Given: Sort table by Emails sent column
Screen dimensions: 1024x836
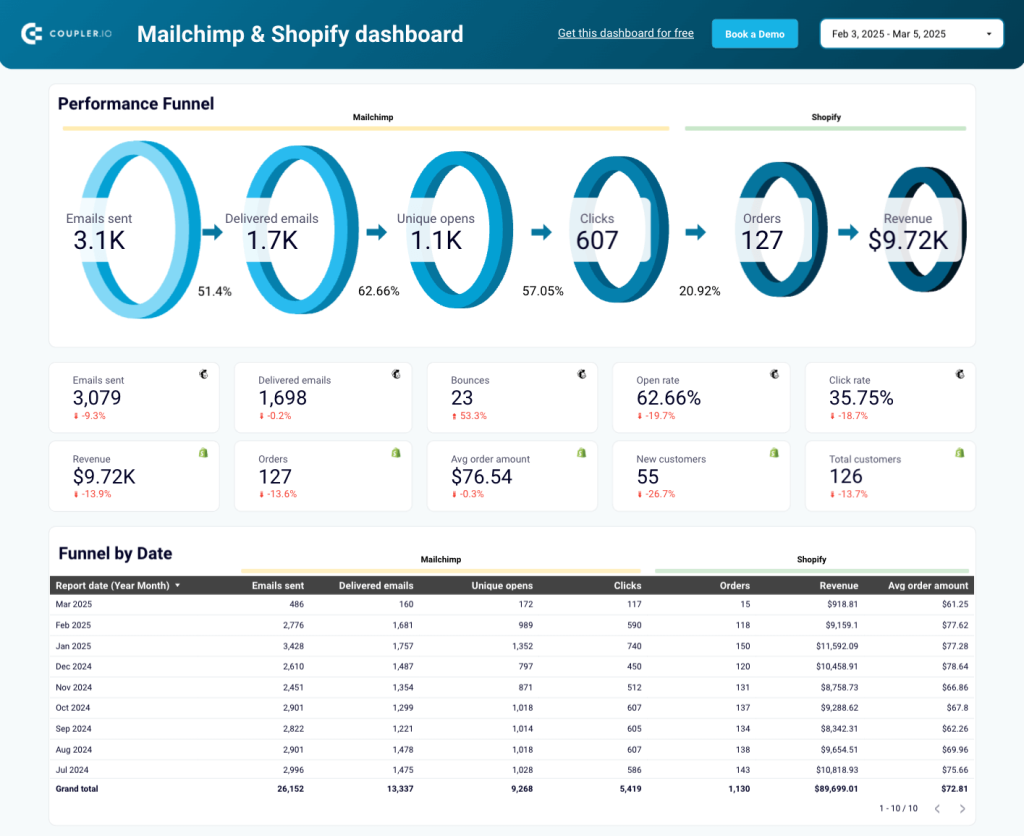Looking at the screenshot, I should coord(278,586).
